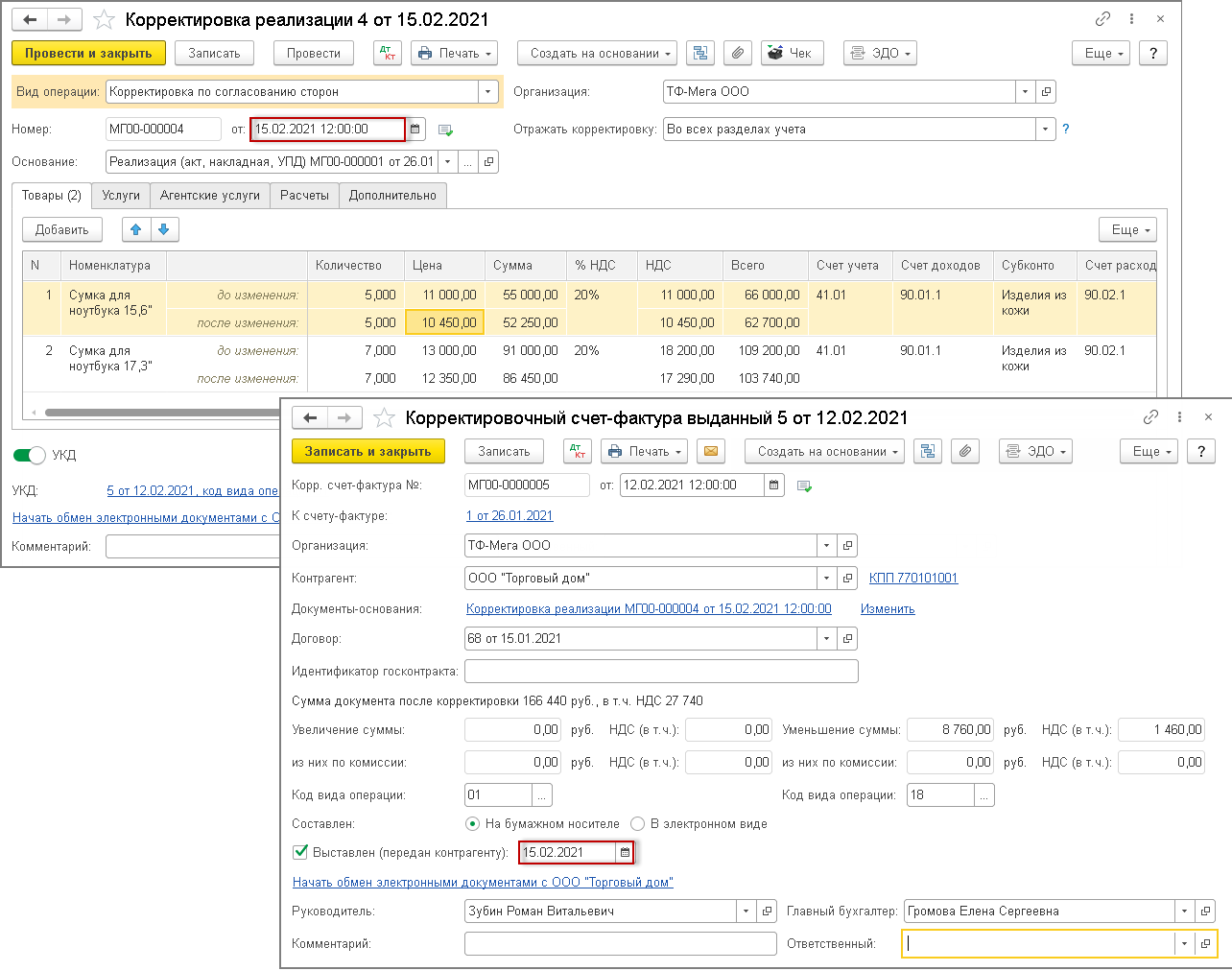Select the price cell 10 450,00 after change

pyautogui.click(x=445, y=322)
